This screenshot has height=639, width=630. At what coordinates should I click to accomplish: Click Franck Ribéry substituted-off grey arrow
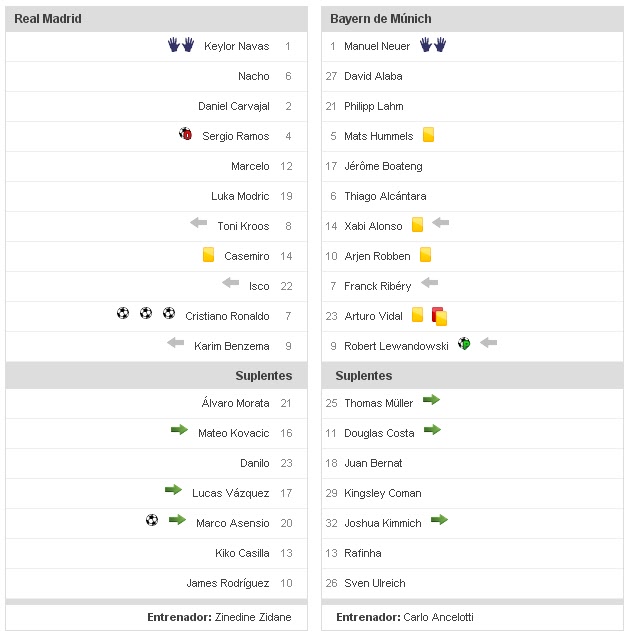click(x=430, y=283)
